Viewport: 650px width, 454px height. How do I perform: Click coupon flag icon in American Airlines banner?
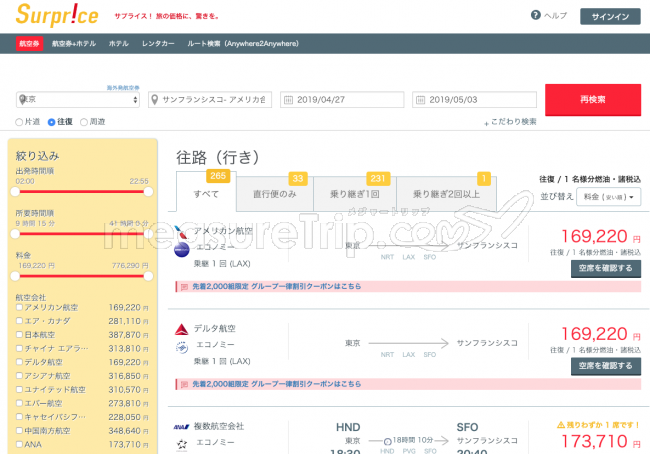click(184, 286)
